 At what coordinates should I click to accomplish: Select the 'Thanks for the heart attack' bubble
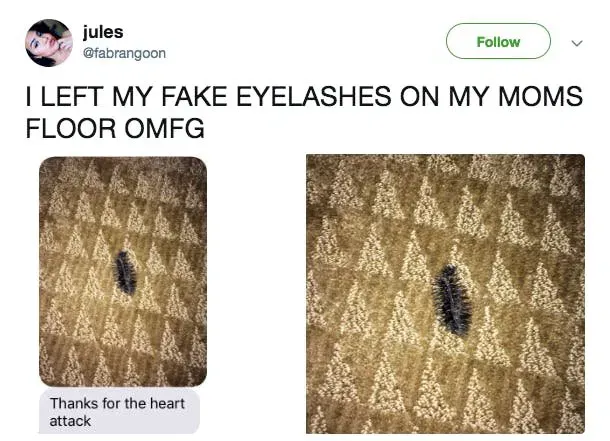point(119,411)
